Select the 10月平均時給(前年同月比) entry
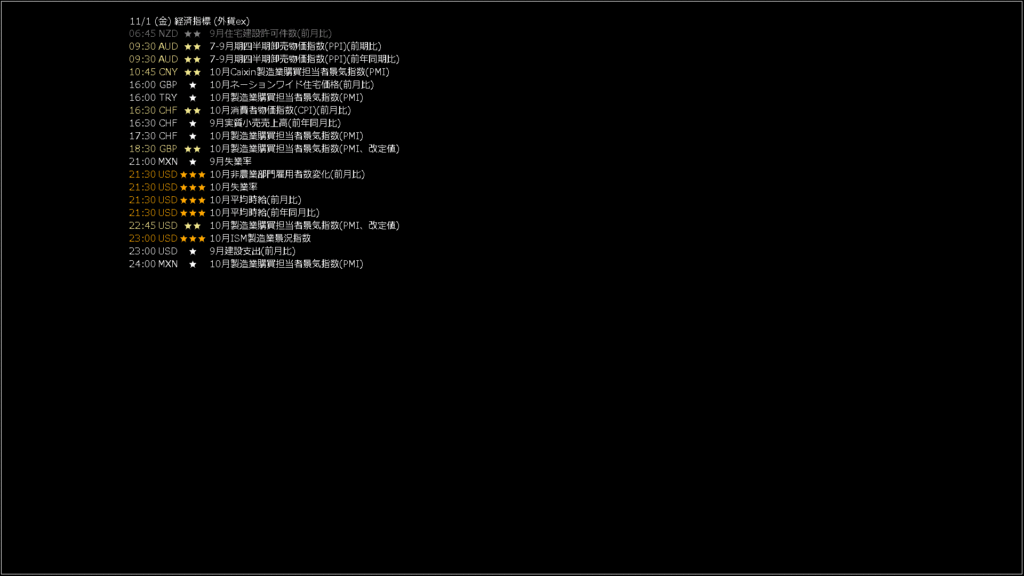The width and height of the screenshot is (1024, 576). pos(264,213)
